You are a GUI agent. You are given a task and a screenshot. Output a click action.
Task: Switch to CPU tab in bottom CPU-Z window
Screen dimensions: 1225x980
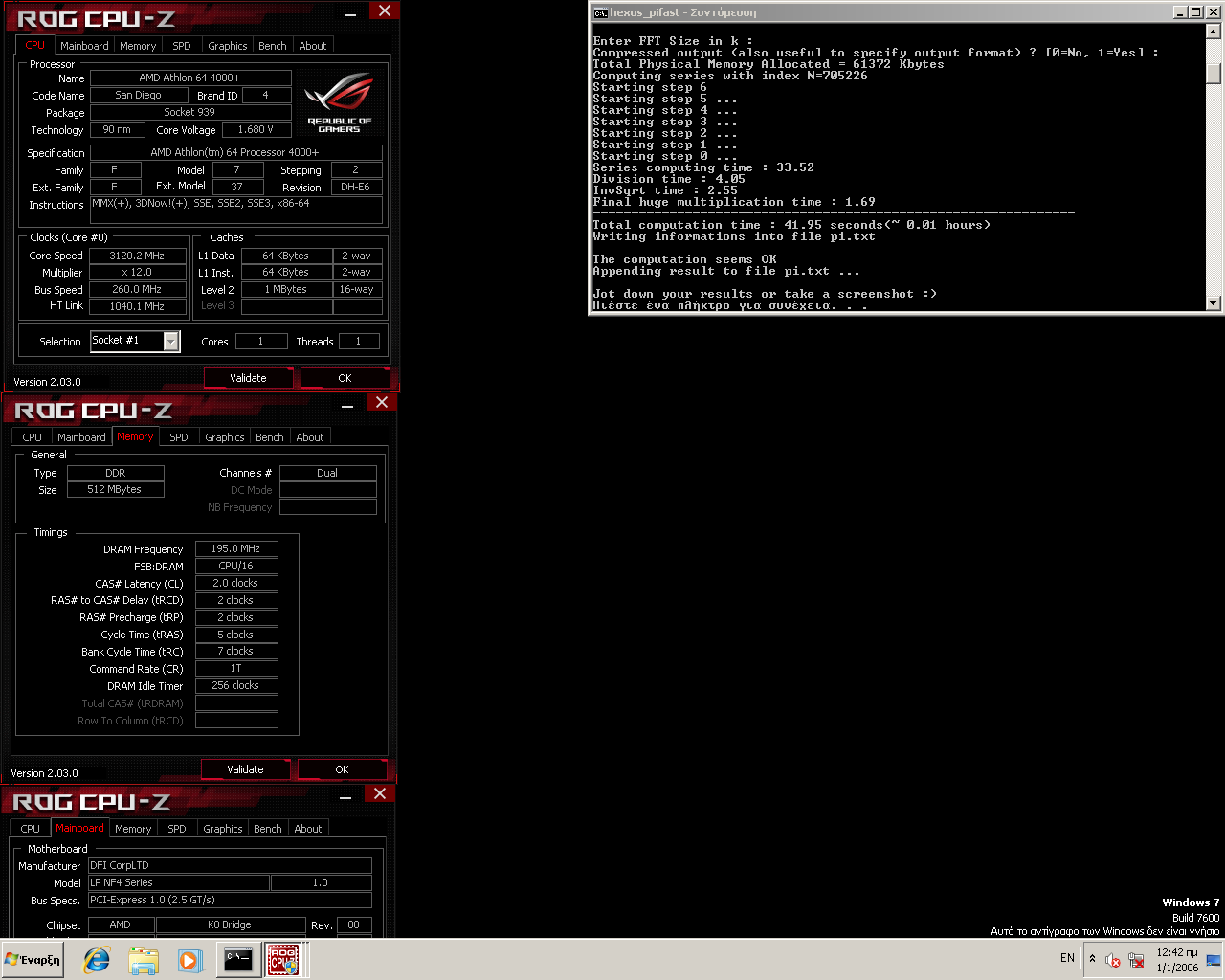coord(31,829)
